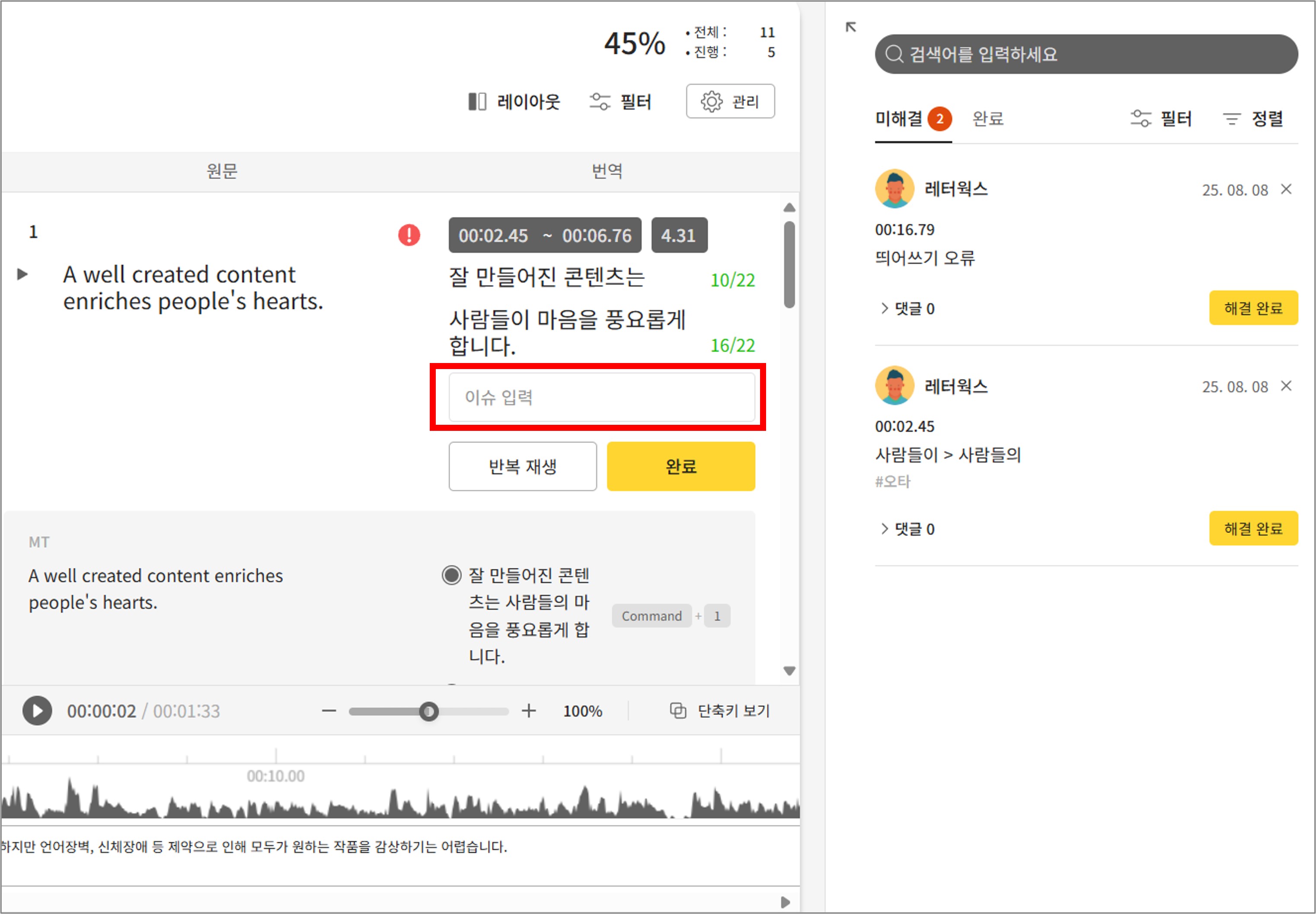Viewport: 1316px width, 914px height.
Task: Expand segment 1 source triangle
Action: [22, 274]
